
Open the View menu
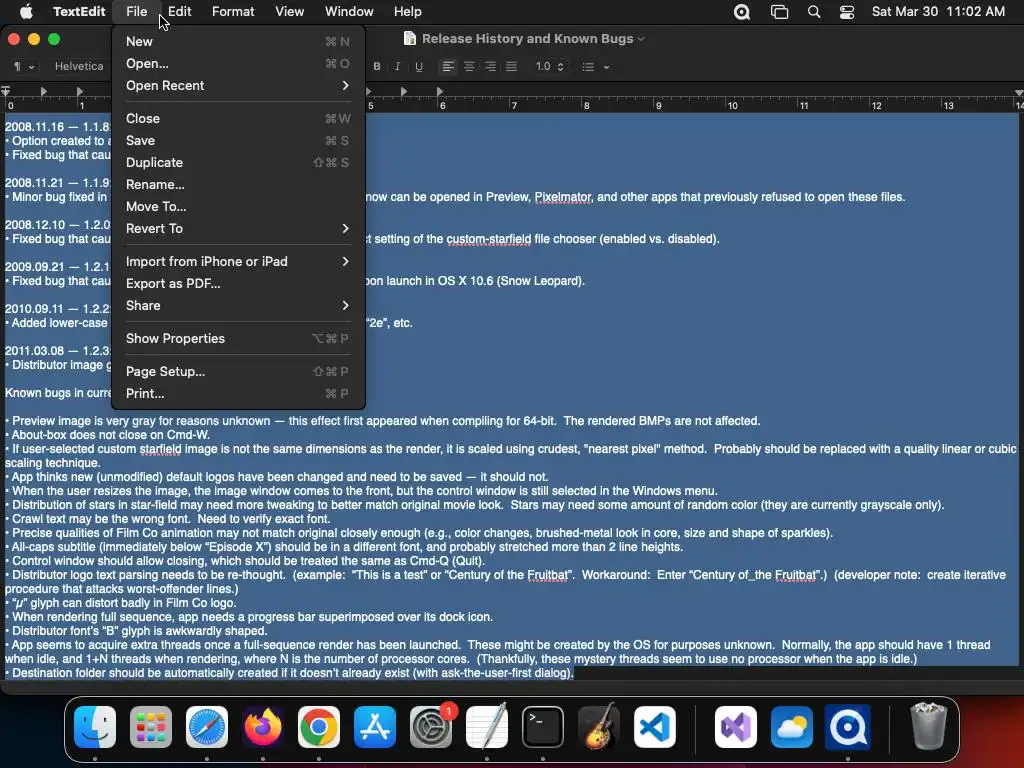(289, 12)
